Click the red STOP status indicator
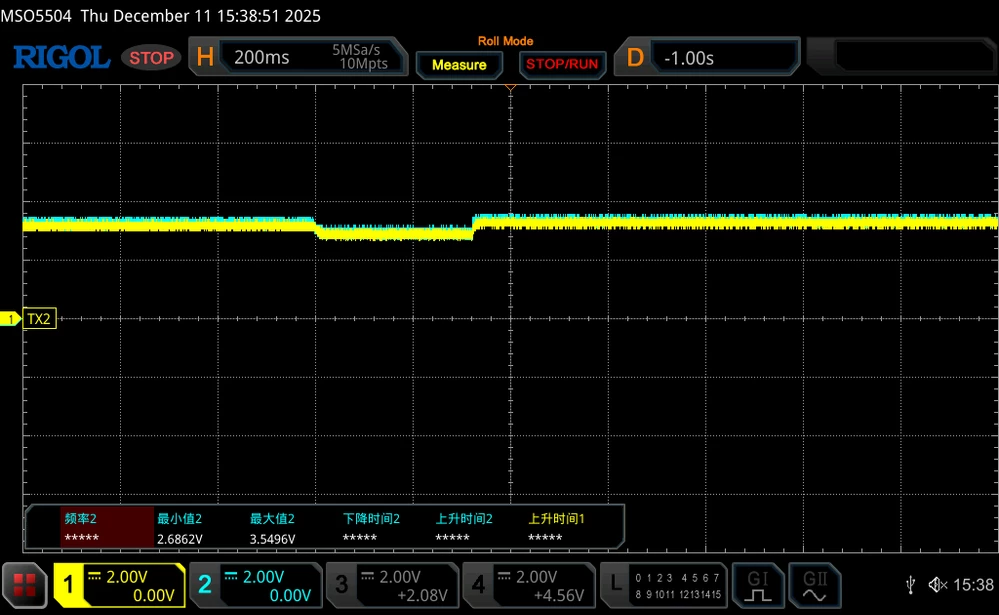The image size is (999, 615). click(x=151, y=58)
